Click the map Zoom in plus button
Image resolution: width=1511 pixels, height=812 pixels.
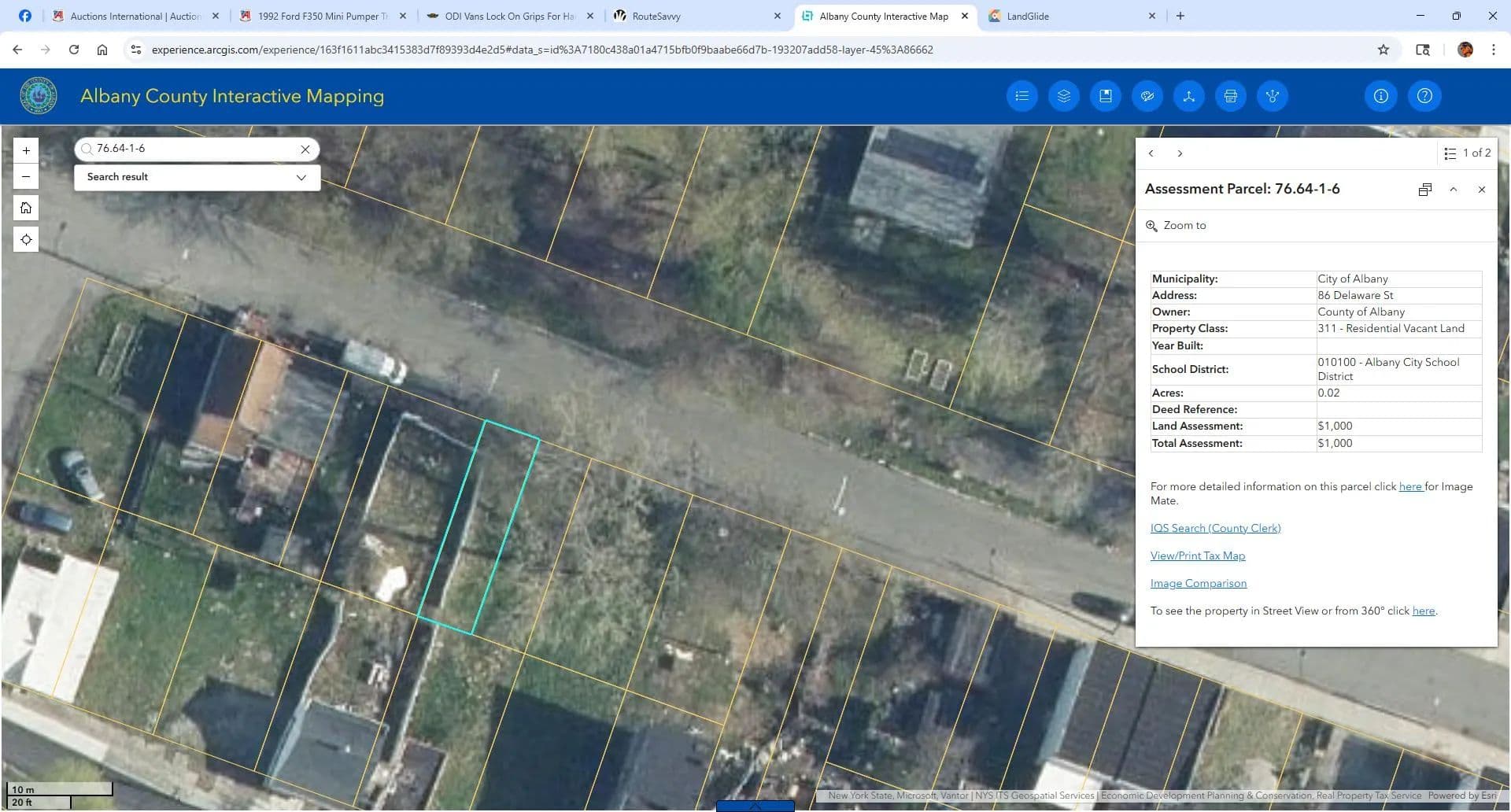point(26,150)
